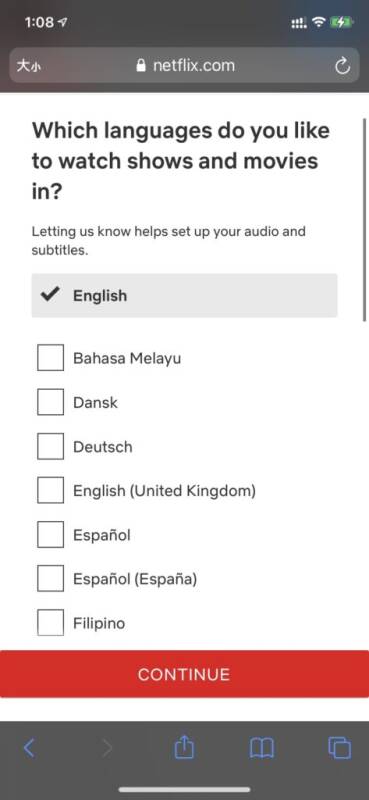369x800 pixels.
Task: Tap the battery charging status icon
Action: coord(339,22)
